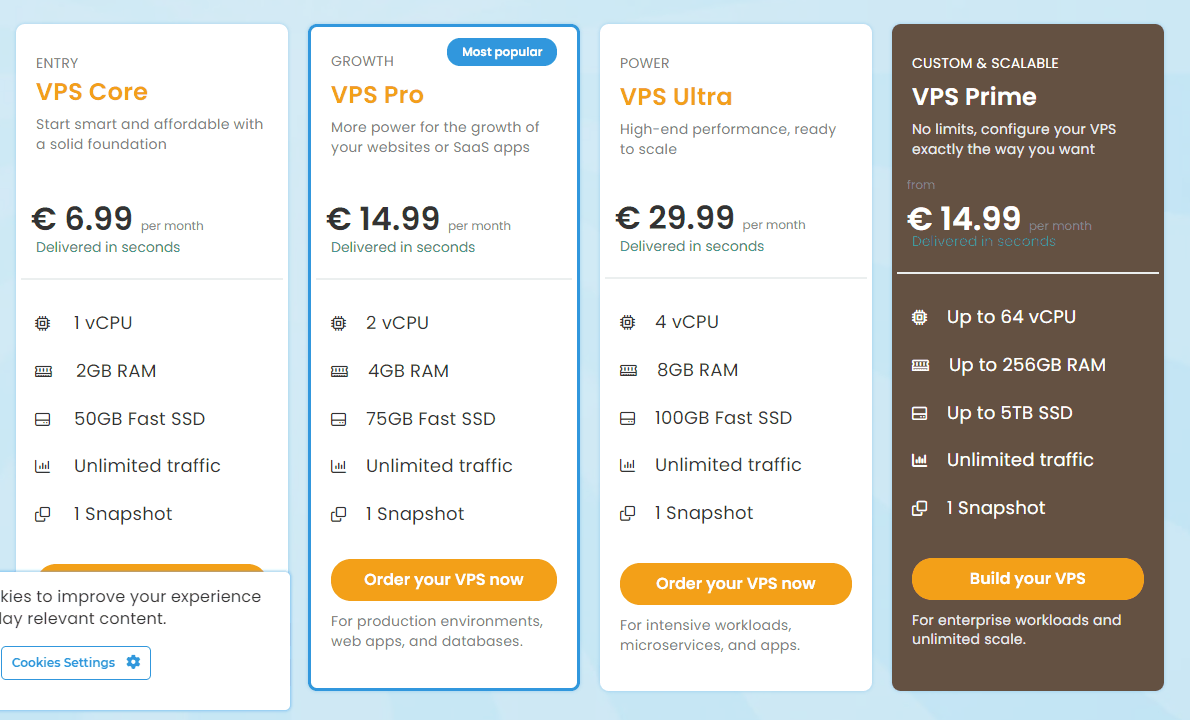Click the RAM icon beside 4GB RAM
This screenshot has width=1190, height=720.
pos(339,371)
